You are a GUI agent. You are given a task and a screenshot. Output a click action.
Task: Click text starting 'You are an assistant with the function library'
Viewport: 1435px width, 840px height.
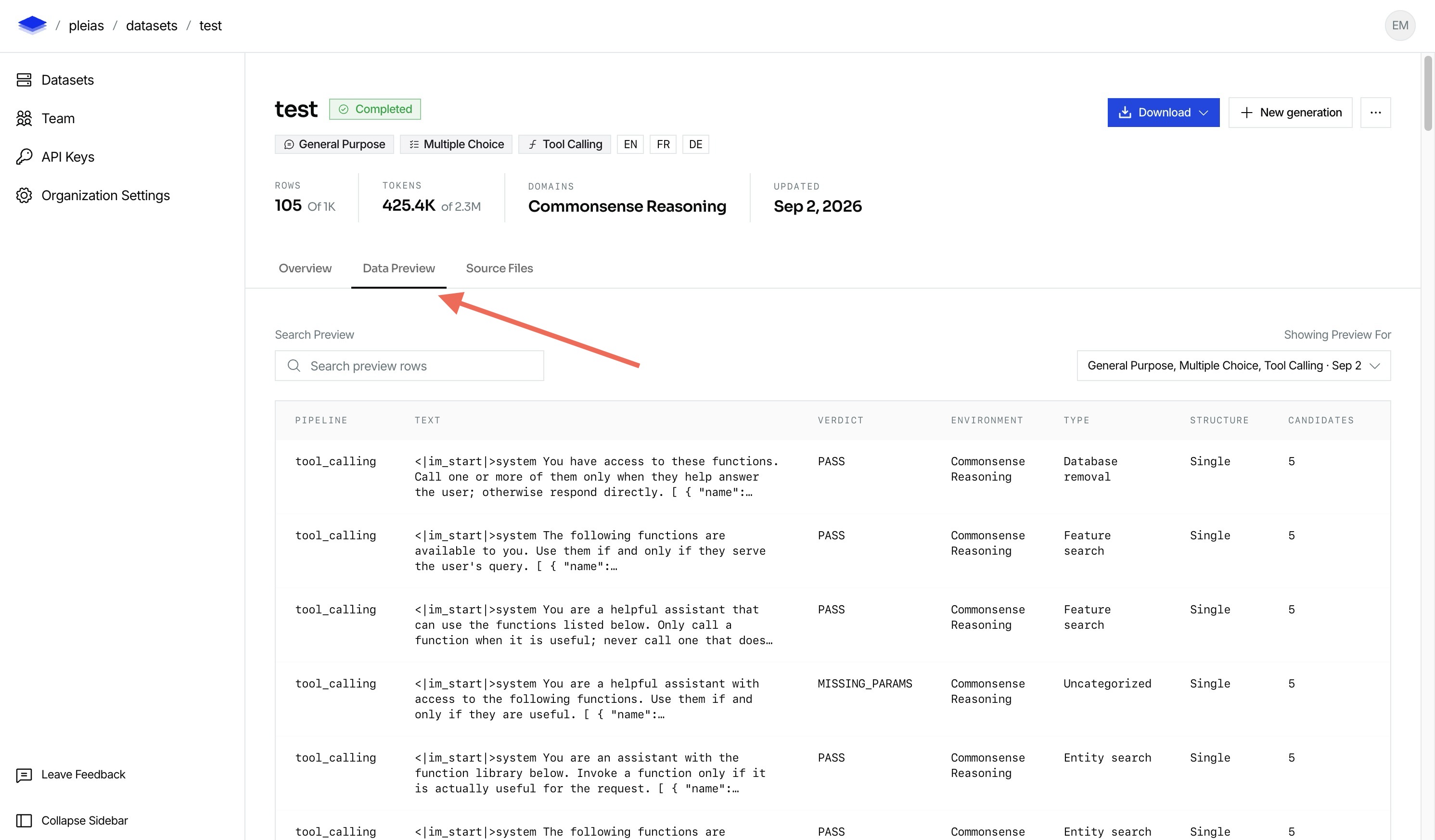tap(590, 773)
